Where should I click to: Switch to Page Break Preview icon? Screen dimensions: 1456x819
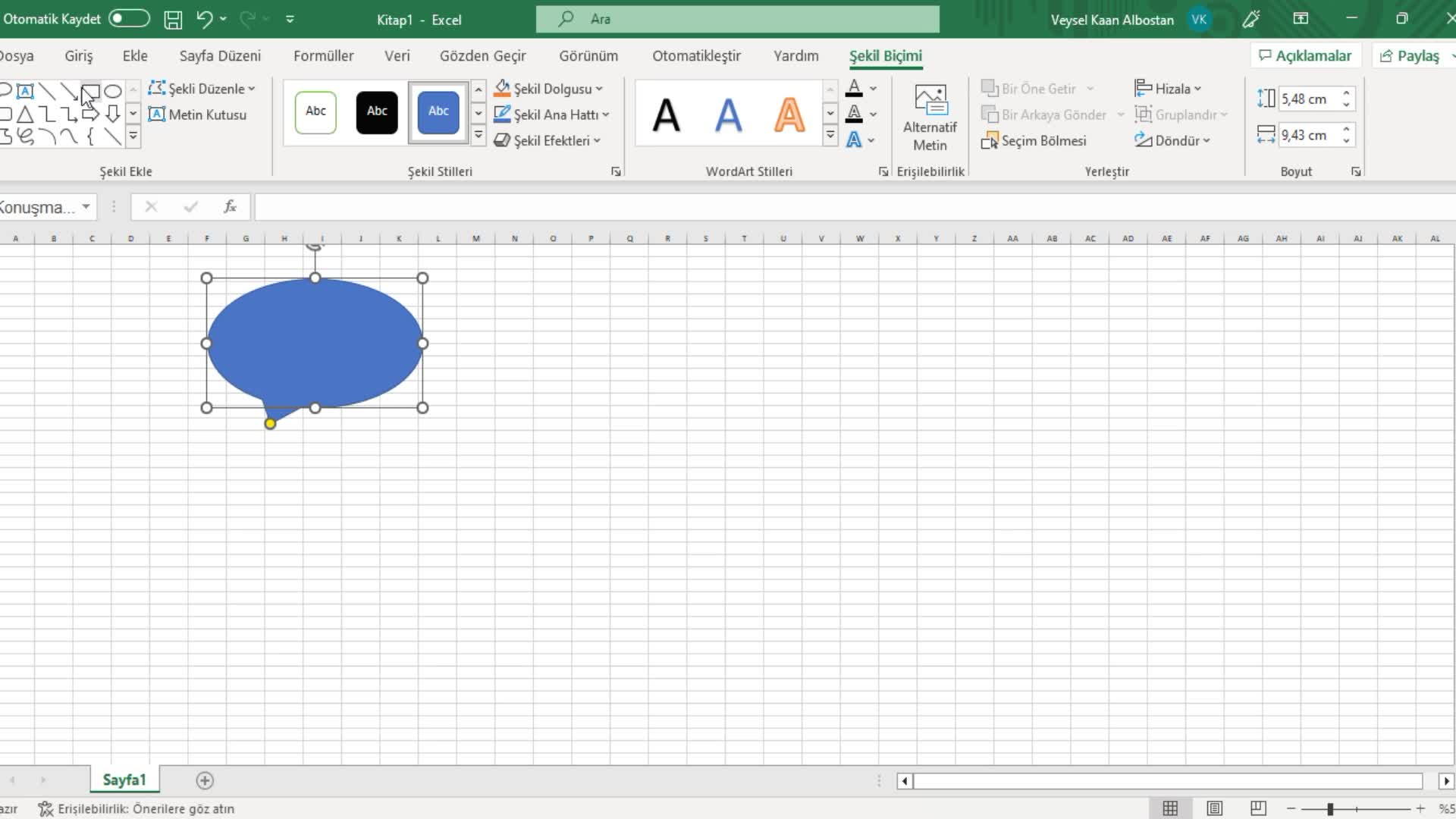click(1258, 808)
